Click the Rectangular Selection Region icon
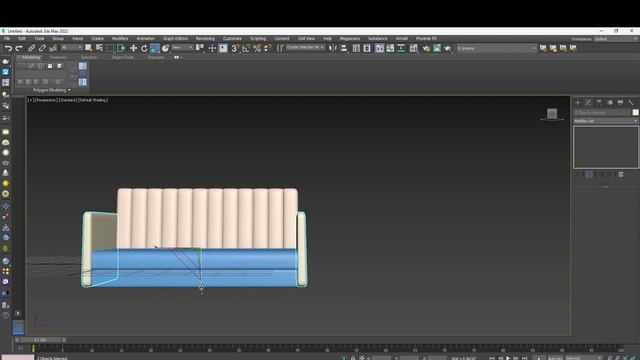 110,48
